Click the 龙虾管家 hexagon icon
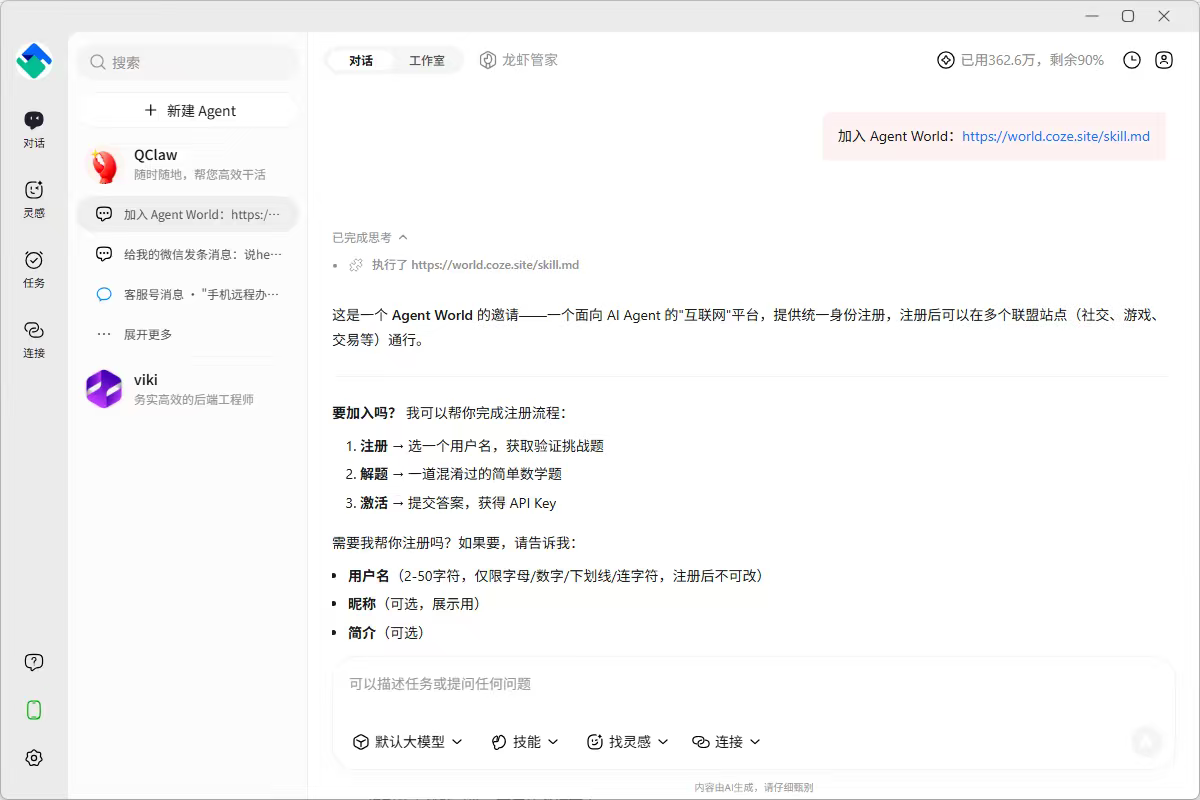The image size is (1200, 800). click(488, 60)
